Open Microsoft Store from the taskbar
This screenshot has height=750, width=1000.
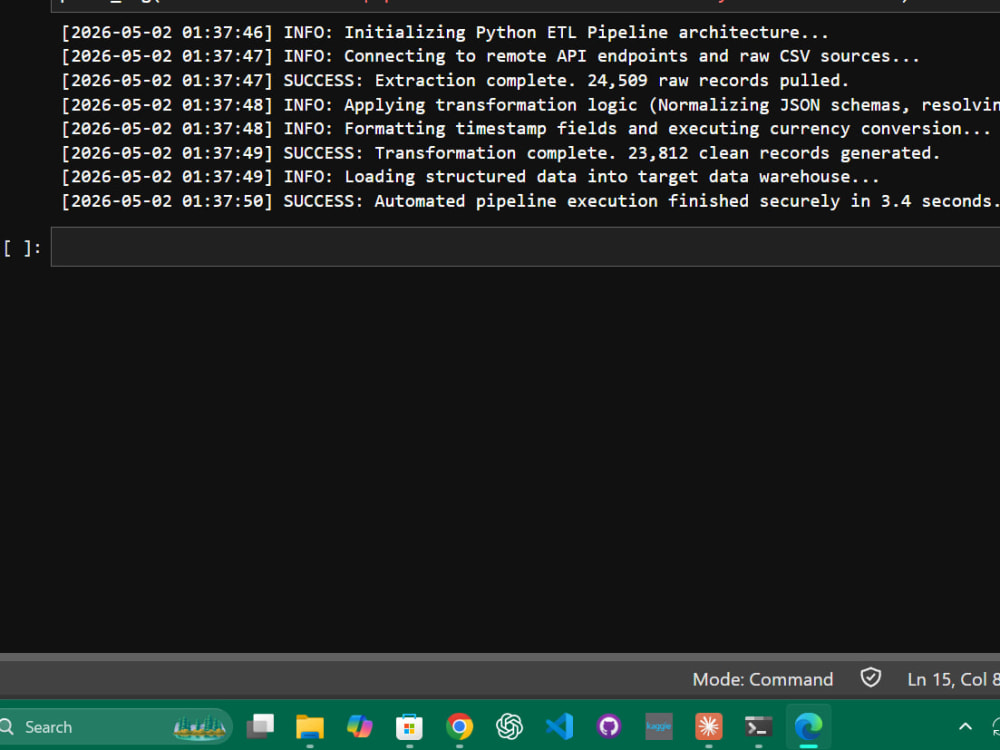tap(409, 726)
